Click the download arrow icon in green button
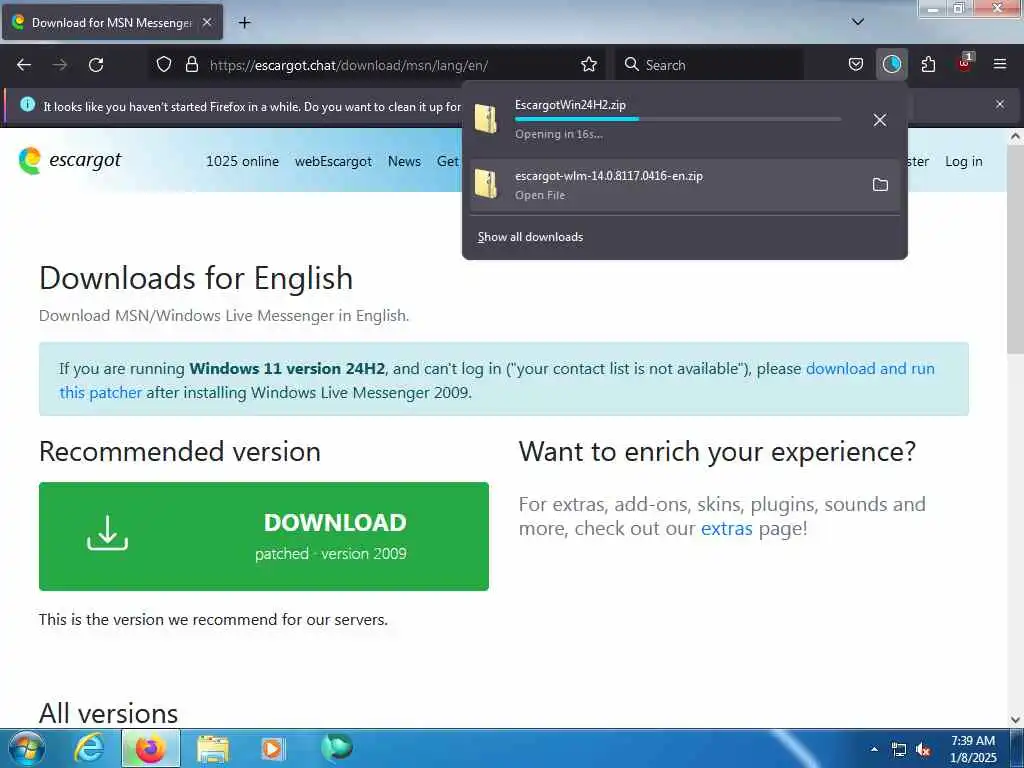This screenshot has width=1024, height=768. click(x=108, y=533)
